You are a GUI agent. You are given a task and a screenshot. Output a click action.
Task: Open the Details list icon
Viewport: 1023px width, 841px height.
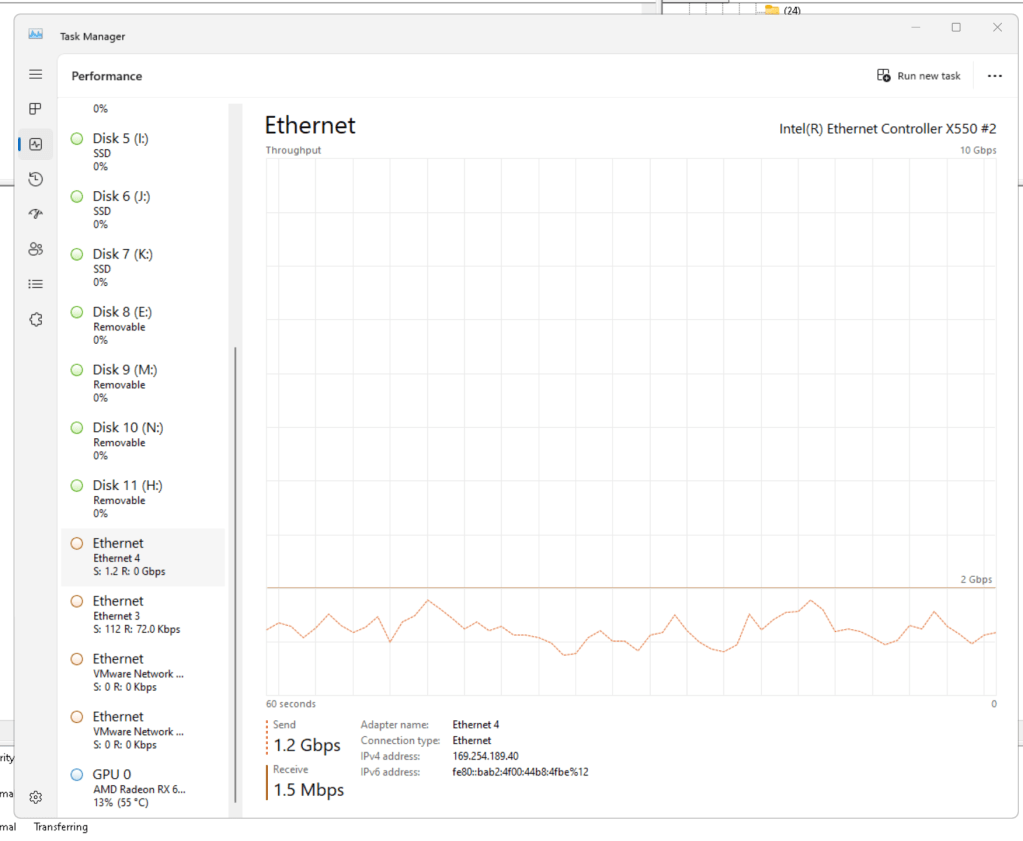tap(36, 284)
